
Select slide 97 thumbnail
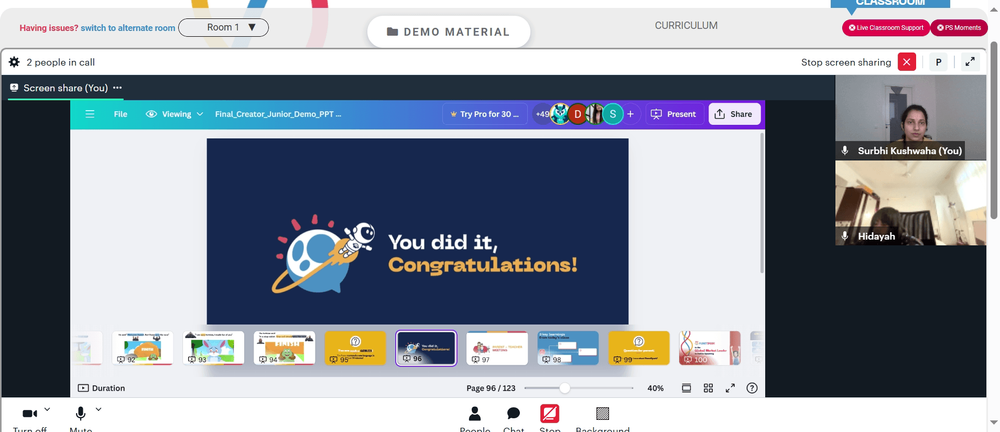pos(497,348)
